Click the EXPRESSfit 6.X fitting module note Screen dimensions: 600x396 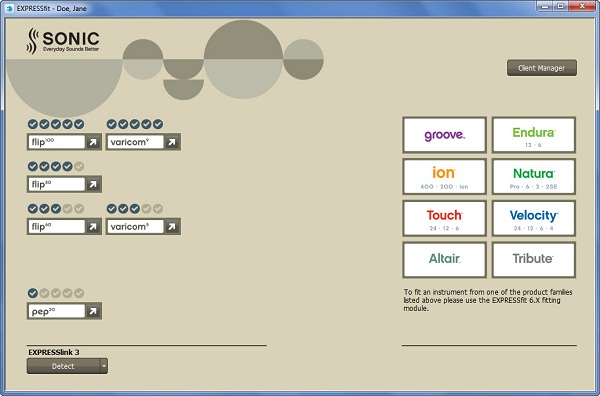(488, 300)
